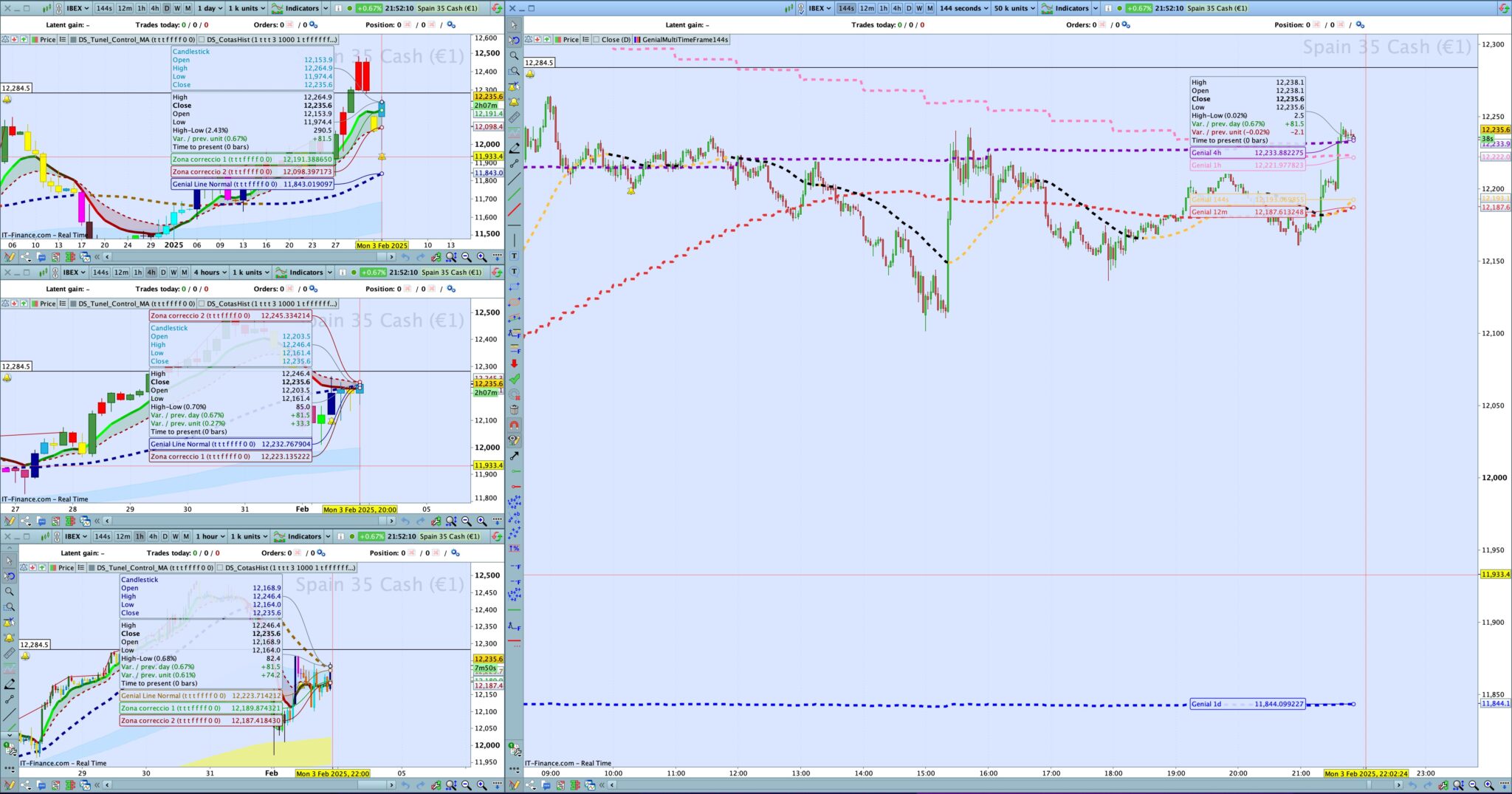The height and width of the screenshot is (794, 1512).
Task: Switch the daily chart to the W timeframe
Action: pos(176,8)
